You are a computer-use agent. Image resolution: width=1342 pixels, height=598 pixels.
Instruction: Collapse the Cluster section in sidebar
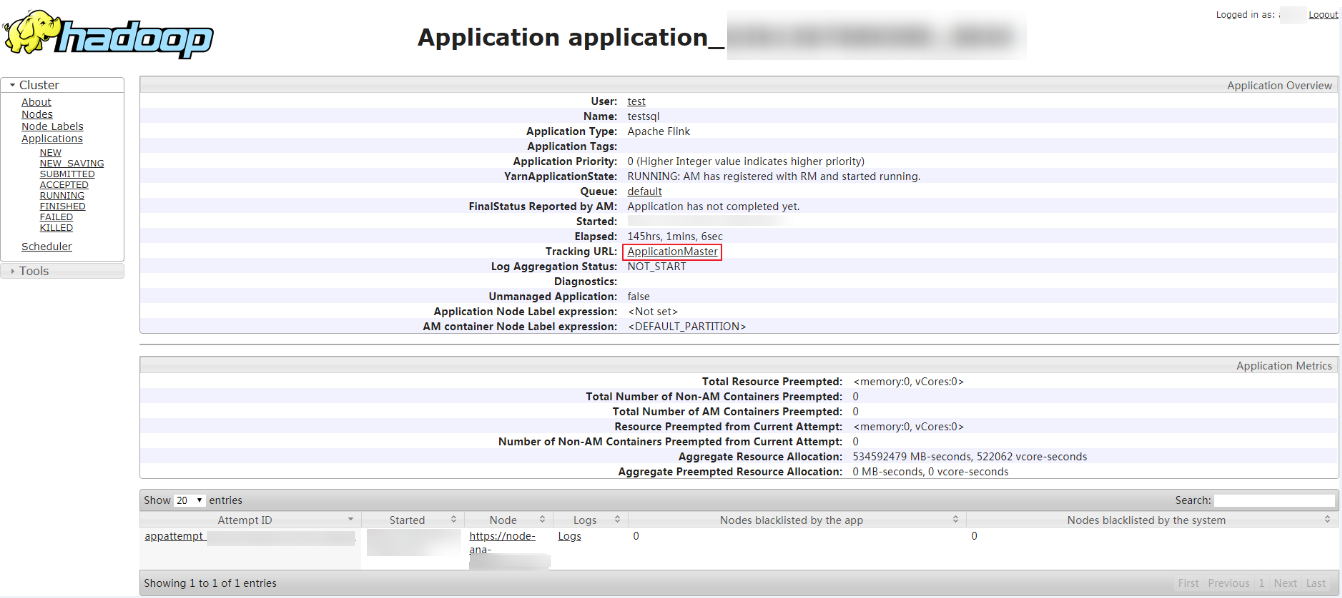pos(38,85)
